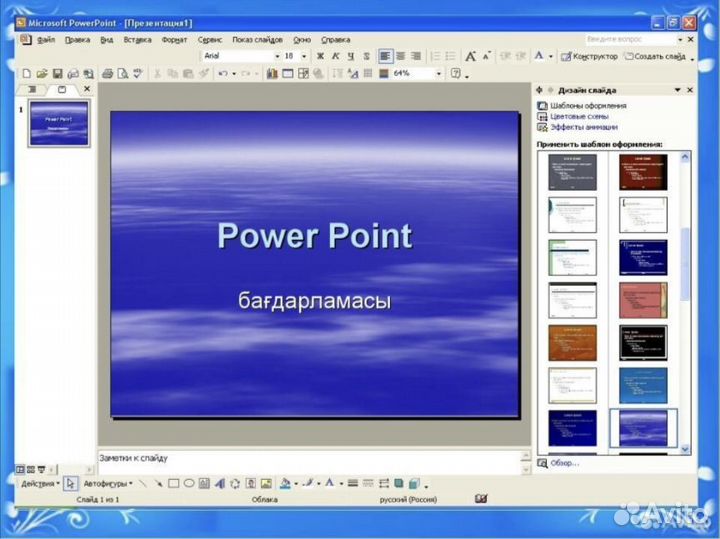This screenshot has width=720, height=539.
Task: Print the presentation using the printer icon
Action: [x=107, y=73]
